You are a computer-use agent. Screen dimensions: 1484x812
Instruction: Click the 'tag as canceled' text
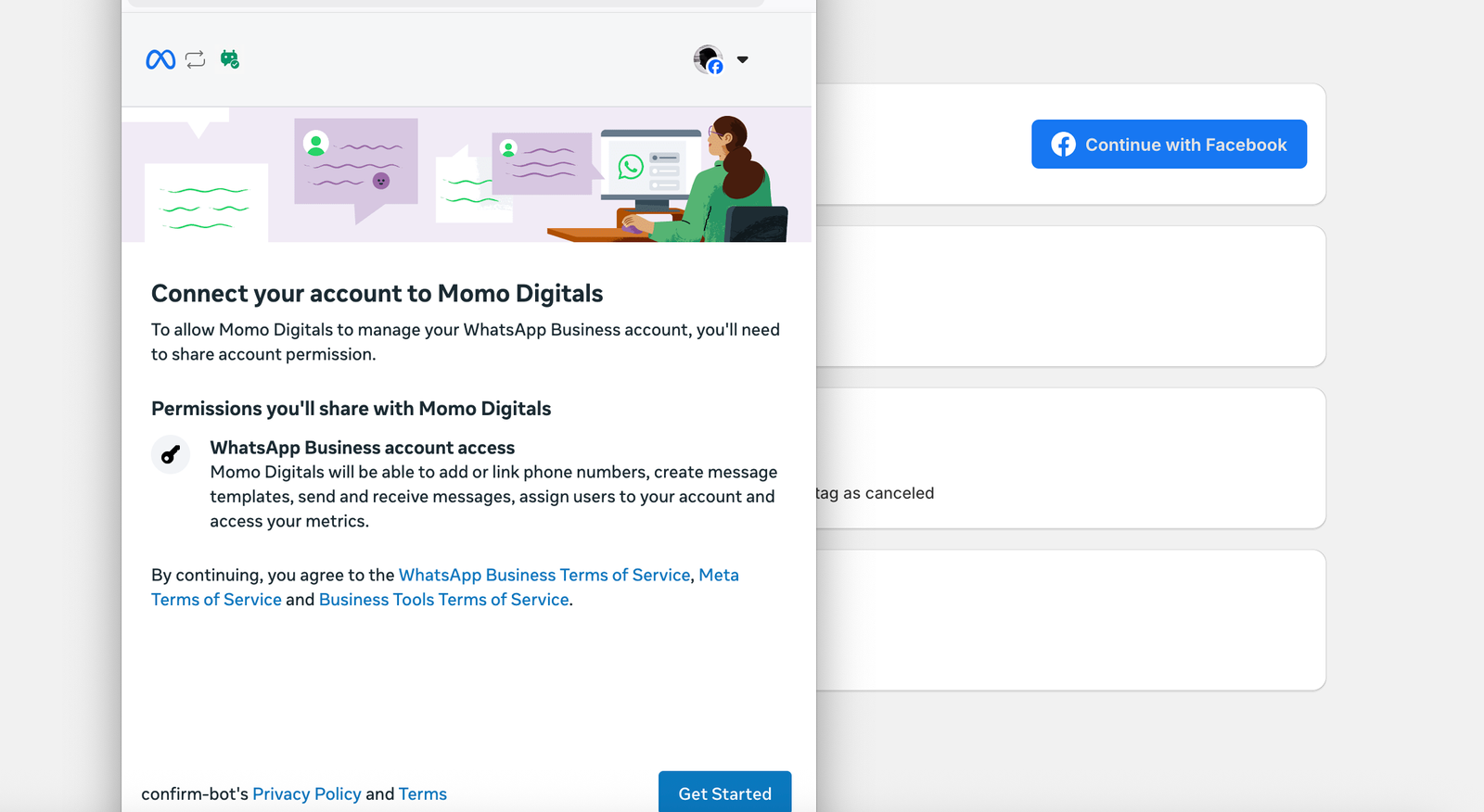(x=875, y=493)
